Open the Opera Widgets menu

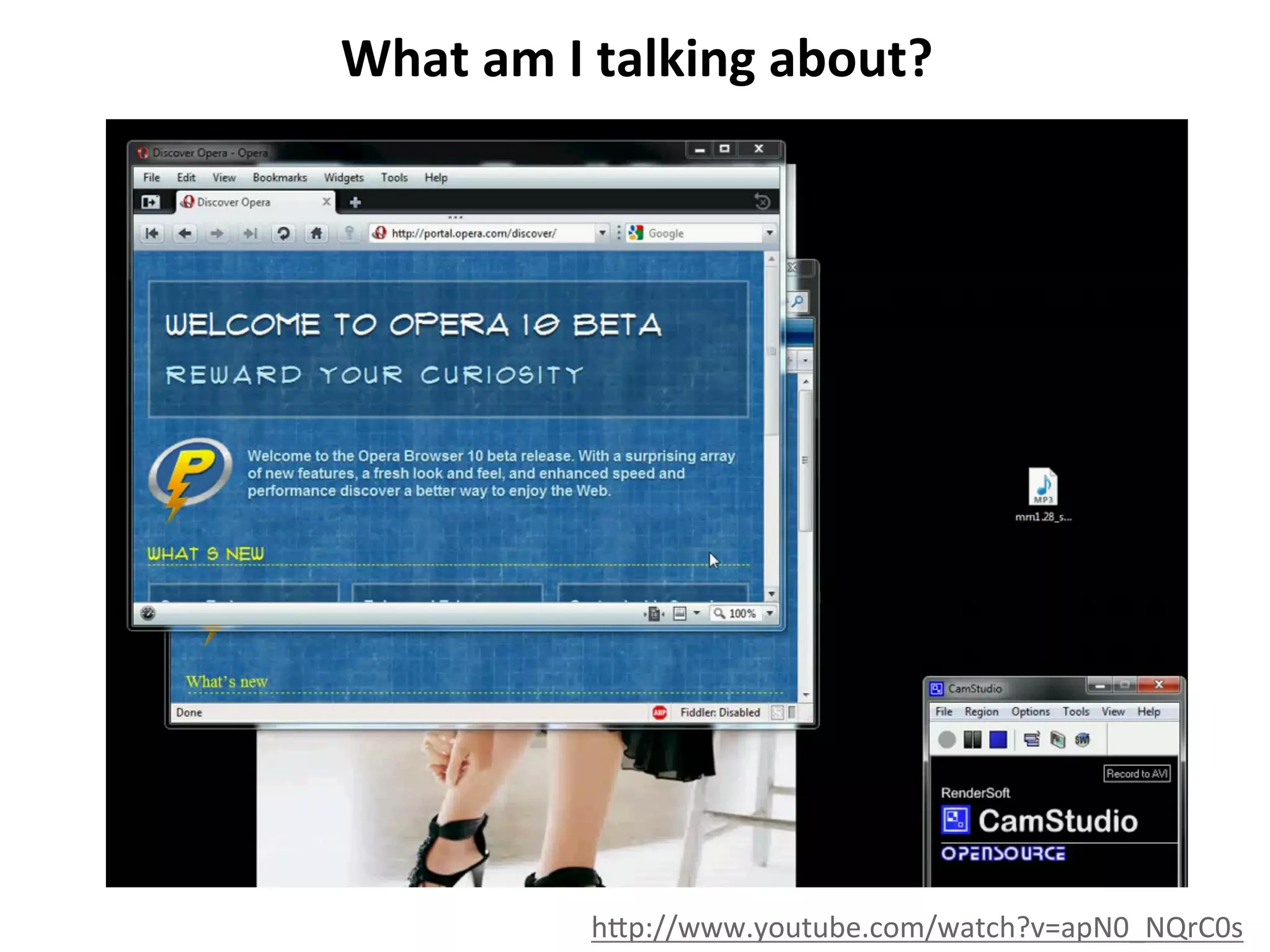pyautogui.click(x=344, y=178)
